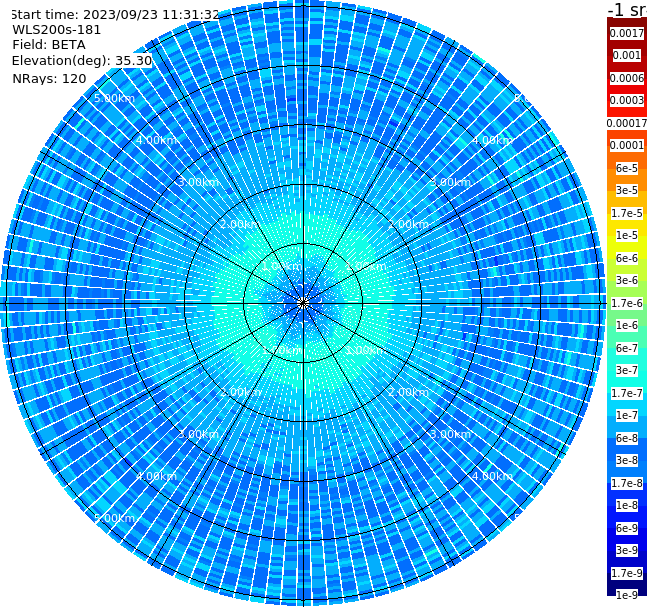The image size is (647, 607).
Task: Pick the 1e-8 colorbar label
Action: click(627, 505)
